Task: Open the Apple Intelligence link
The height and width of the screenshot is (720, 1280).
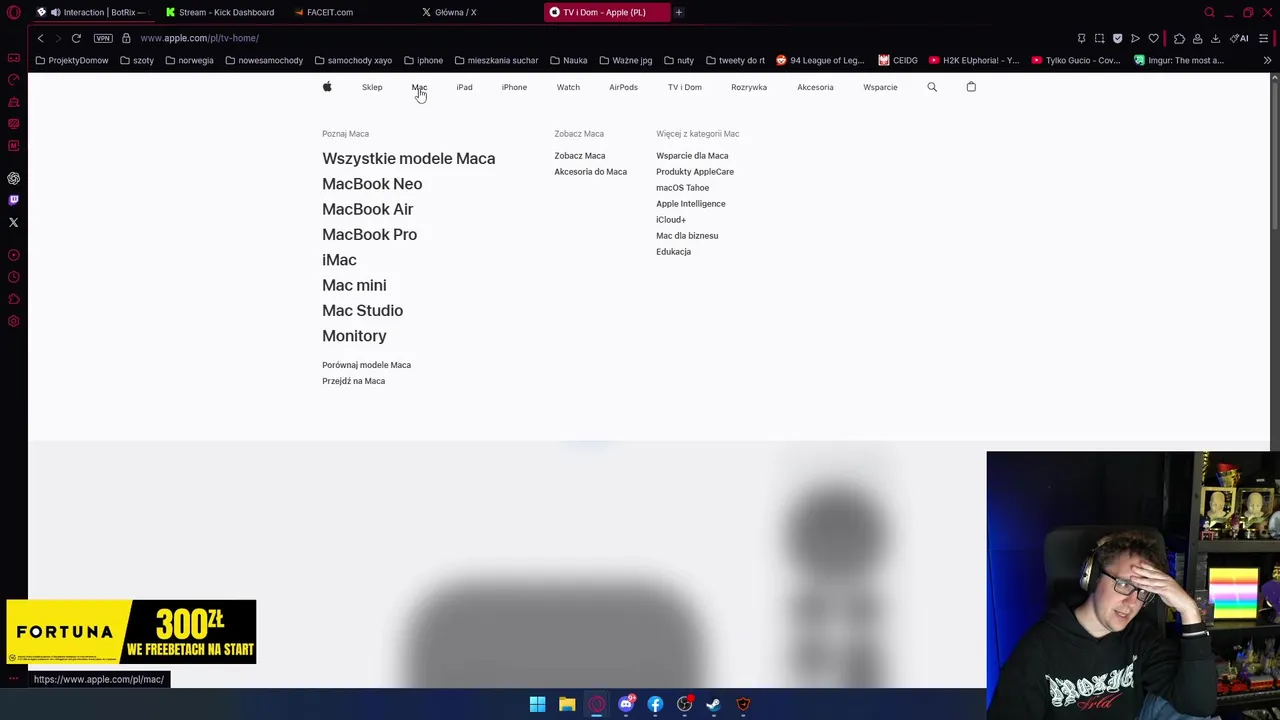Action: point(690,204)
